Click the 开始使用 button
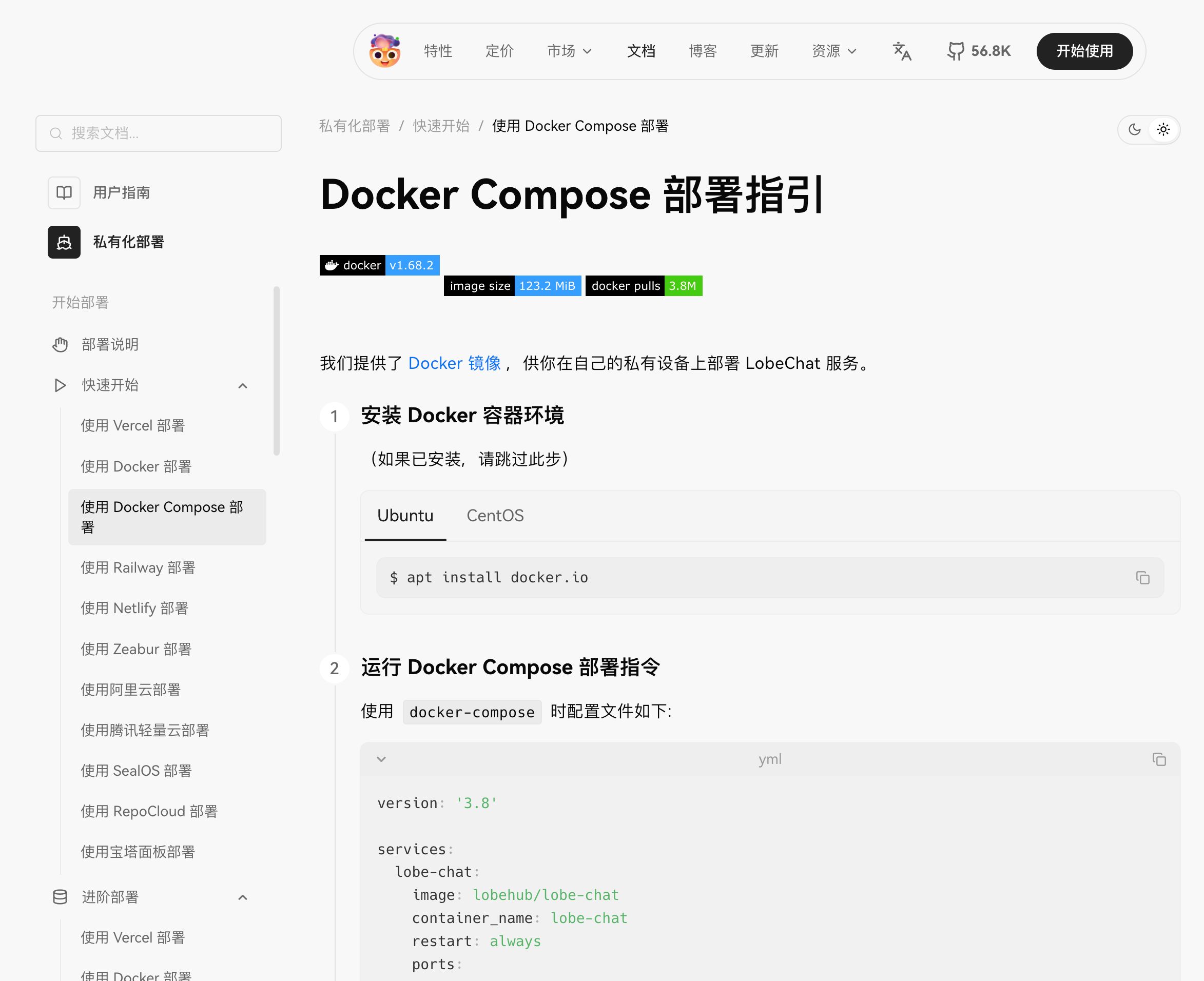 (x=1084, y=51)
